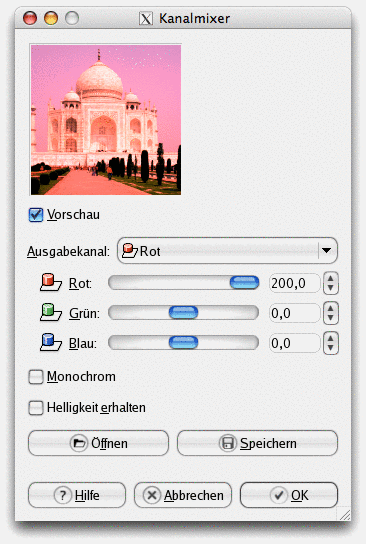The width and height of the screenshot is (366, 544).
Task: Click the Grün value field showing 0,0
Action: tap(294, 313)
